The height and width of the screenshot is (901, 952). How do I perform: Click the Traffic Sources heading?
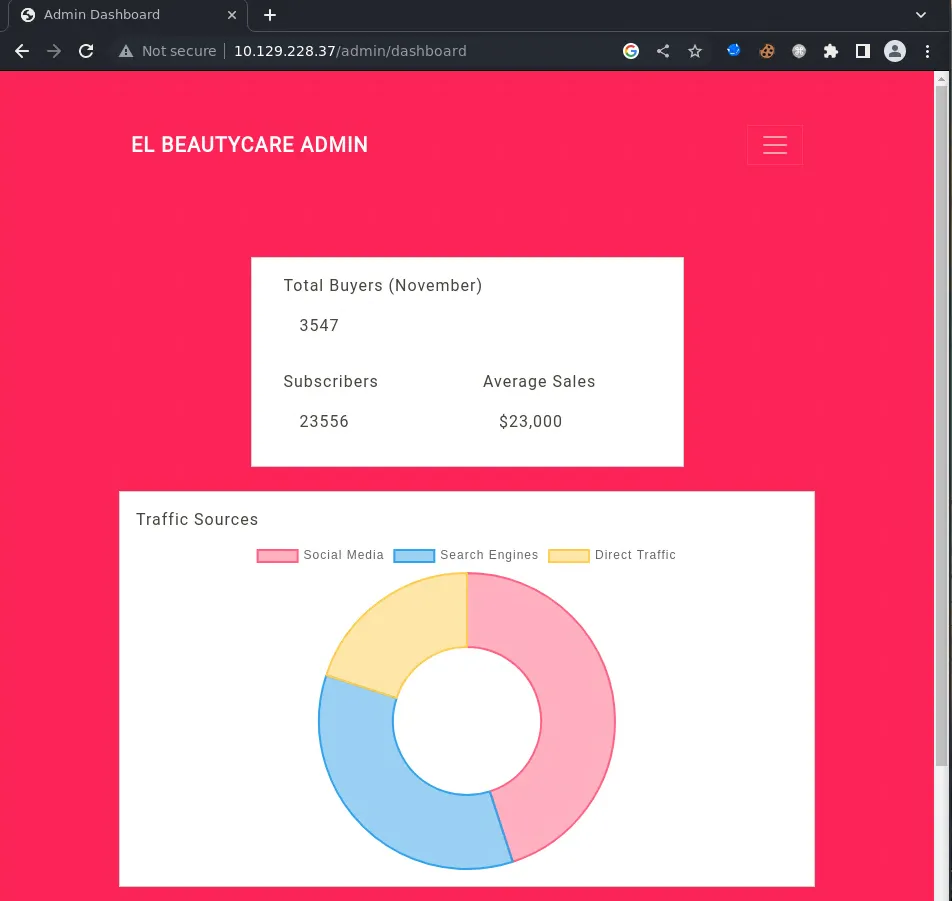pyautogui.click(x=197, y=519)
